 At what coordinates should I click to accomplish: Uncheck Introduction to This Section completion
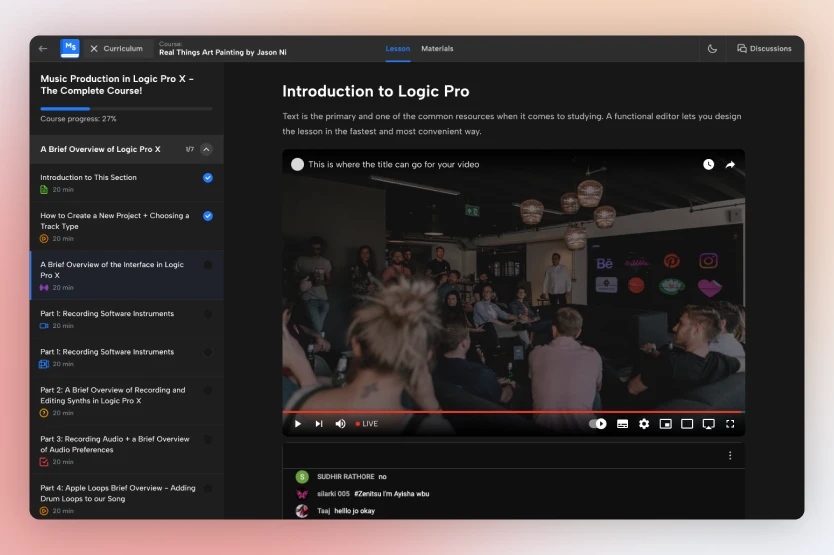[208, 178]
